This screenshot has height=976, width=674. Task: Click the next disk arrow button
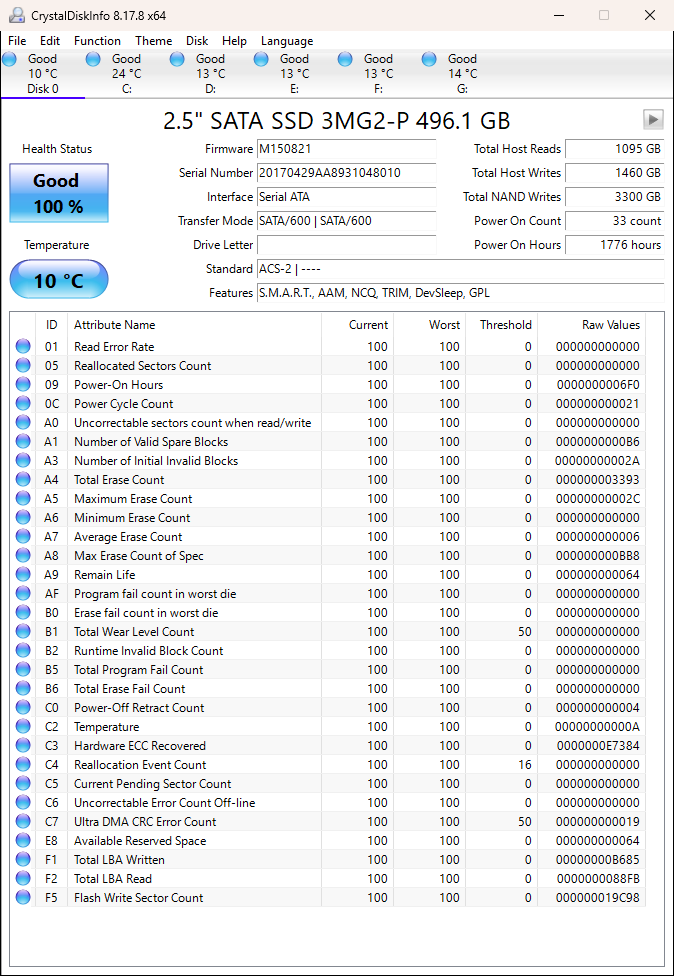[x=653, y=120]
